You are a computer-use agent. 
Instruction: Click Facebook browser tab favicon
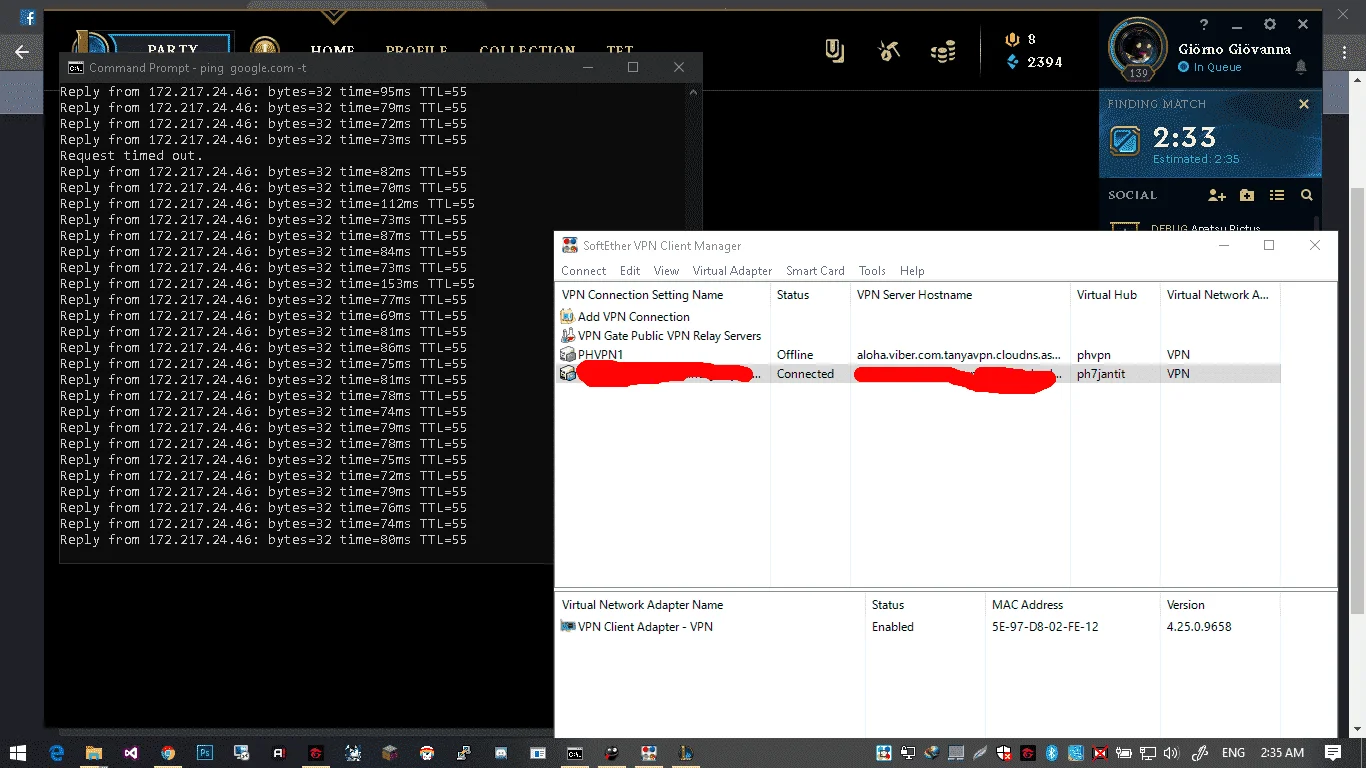click(x=27, y=17)
